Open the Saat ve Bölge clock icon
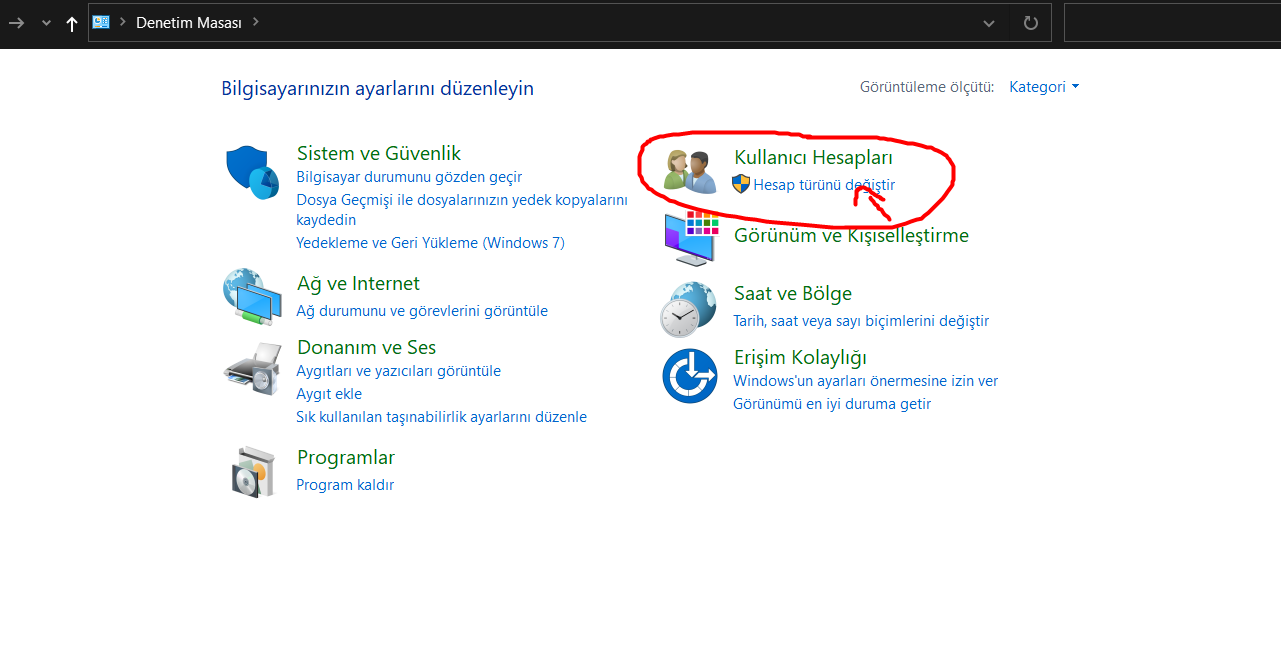This screenshot has width=1281, height=663. (x=689, y=309)
